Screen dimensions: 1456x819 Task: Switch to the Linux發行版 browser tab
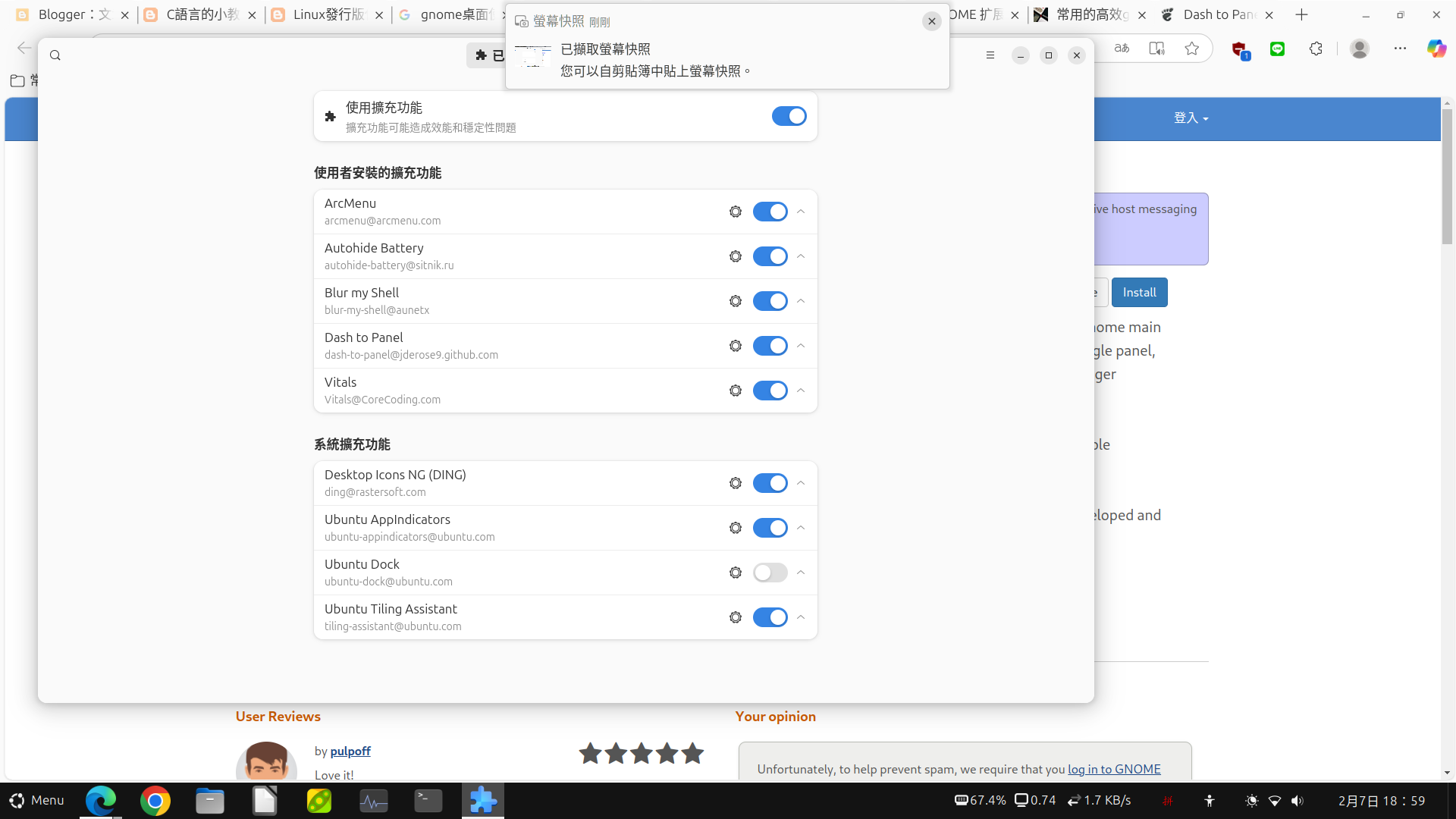[x=328, y=14]
